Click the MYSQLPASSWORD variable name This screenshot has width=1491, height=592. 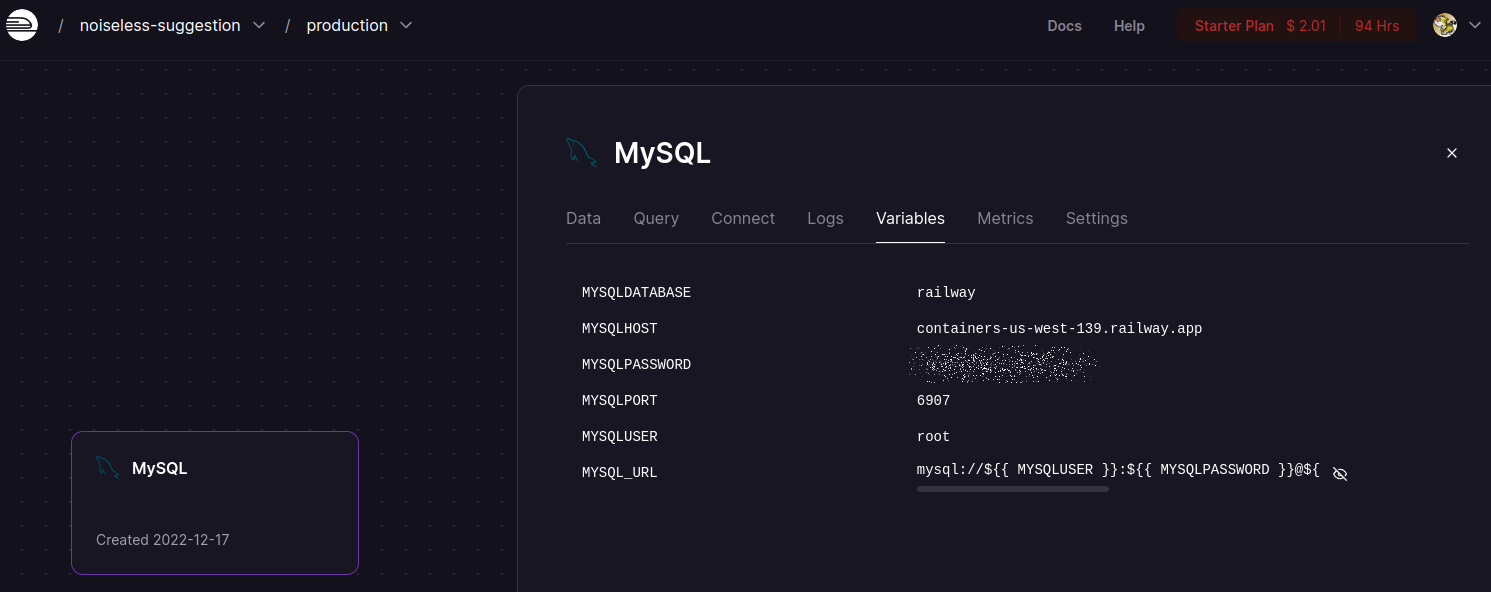(x=636, y=365)
